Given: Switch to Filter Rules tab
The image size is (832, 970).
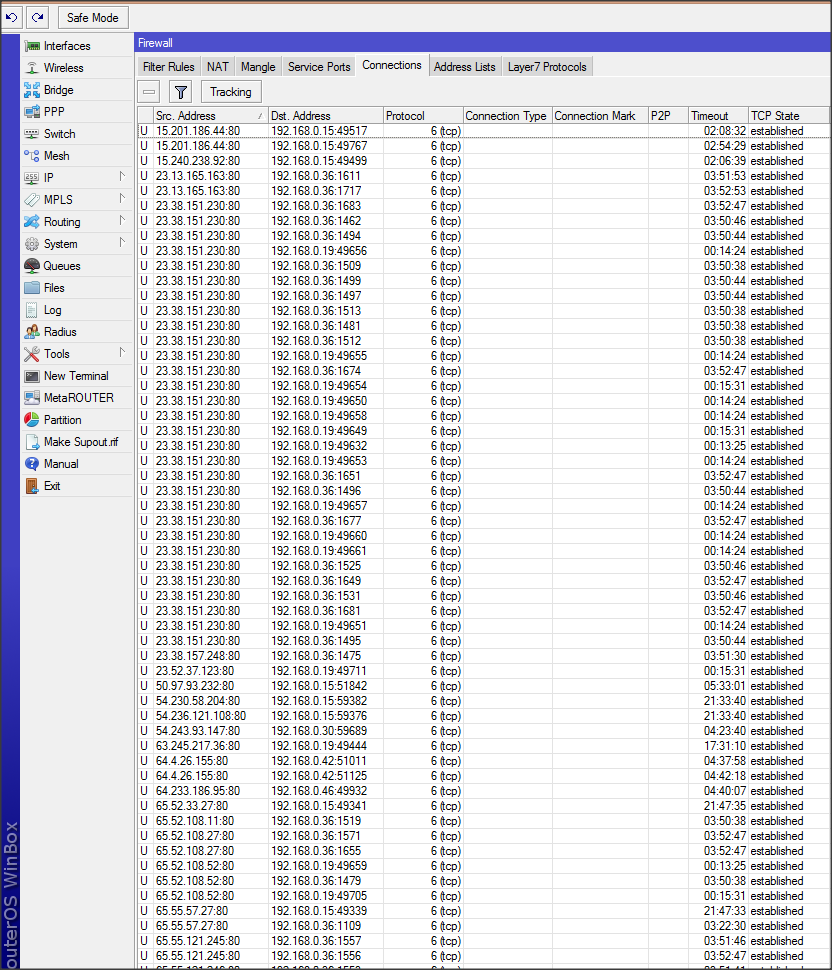Looking at the screenshot, I should [x=168, y=67].
